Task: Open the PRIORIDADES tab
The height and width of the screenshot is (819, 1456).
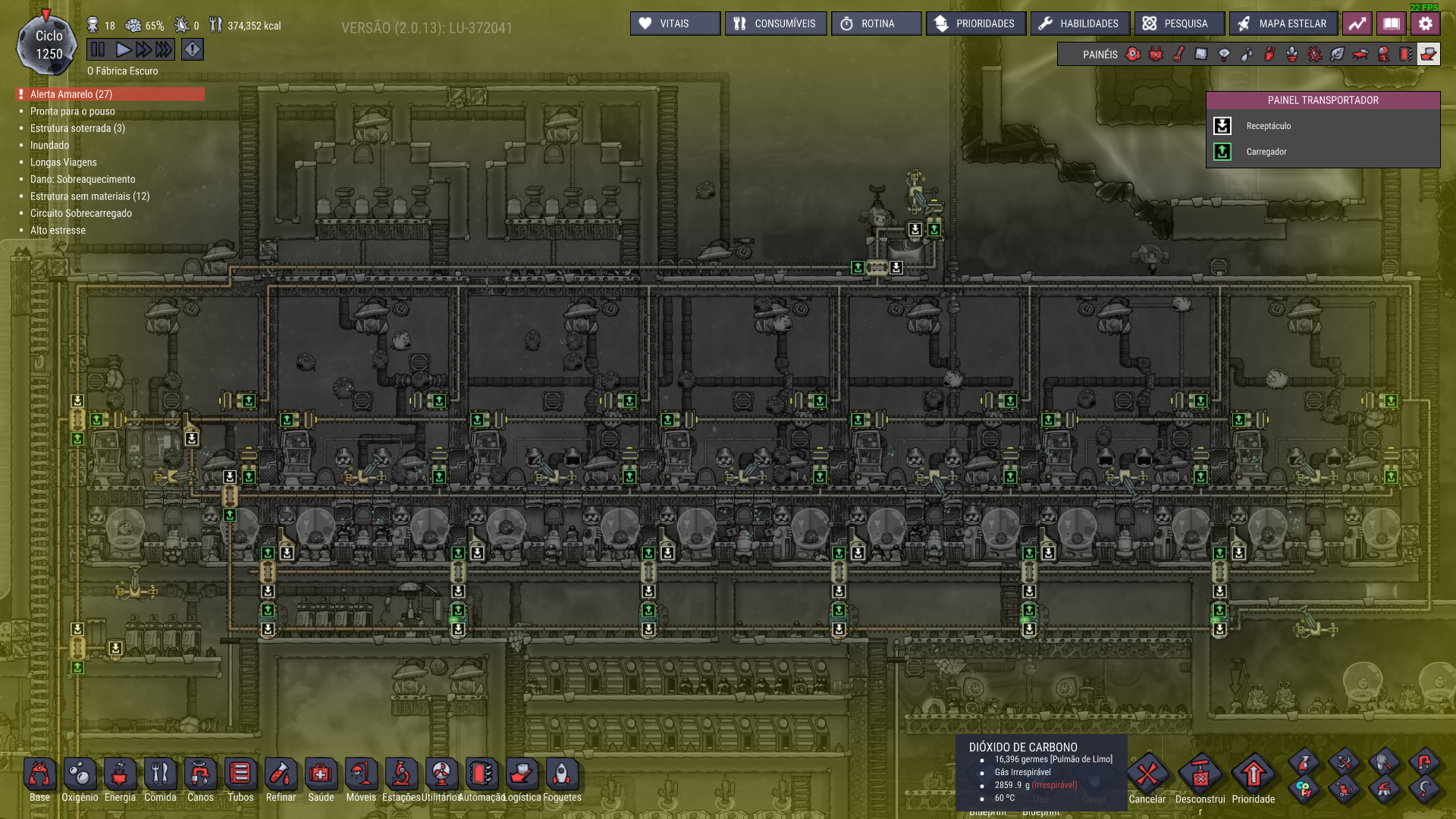Action: tap(975, 24)
